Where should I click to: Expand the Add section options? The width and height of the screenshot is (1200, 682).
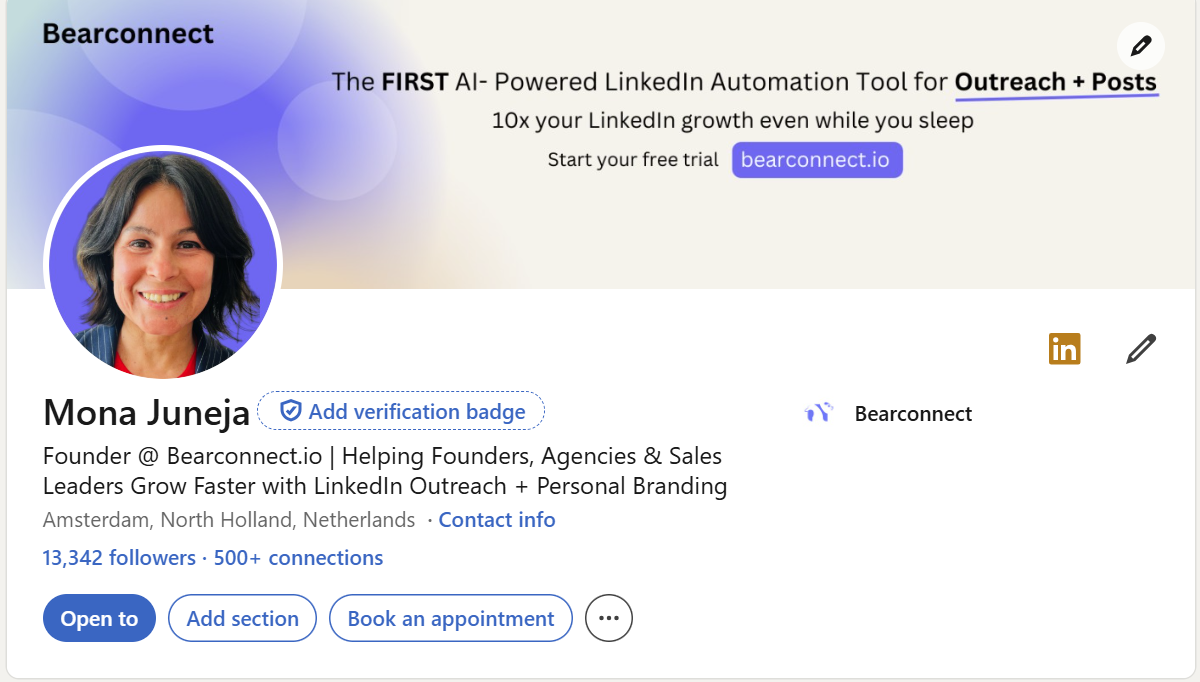point(242,619)
